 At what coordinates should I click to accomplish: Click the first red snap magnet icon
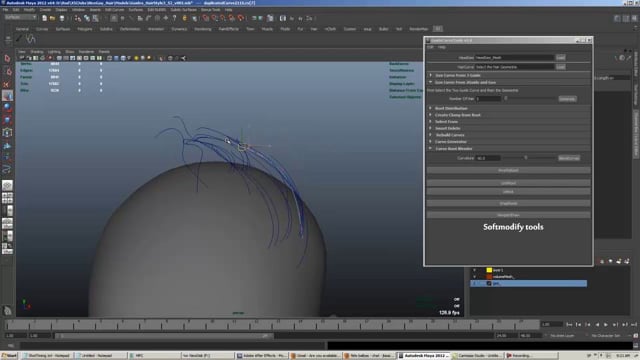pyautogui.click(x=206, y=18)
